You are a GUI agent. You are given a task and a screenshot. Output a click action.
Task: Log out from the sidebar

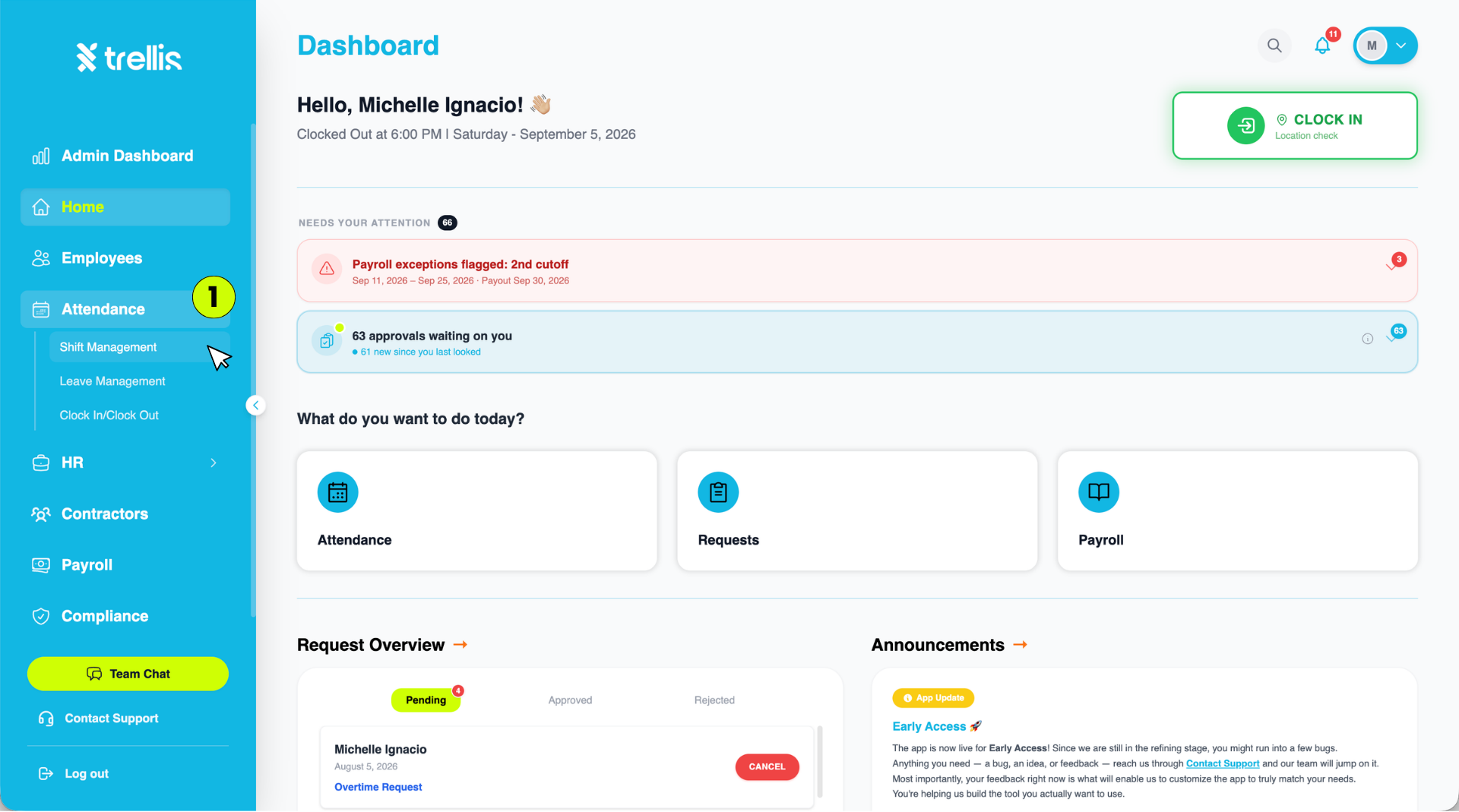(x=74, y=774)
